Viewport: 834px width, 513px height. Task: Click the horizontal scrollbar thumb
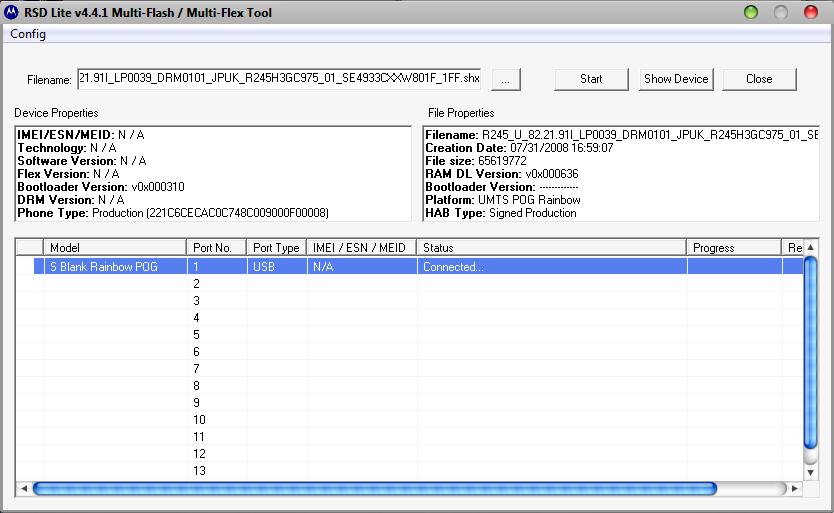click(x=375, y=488)
